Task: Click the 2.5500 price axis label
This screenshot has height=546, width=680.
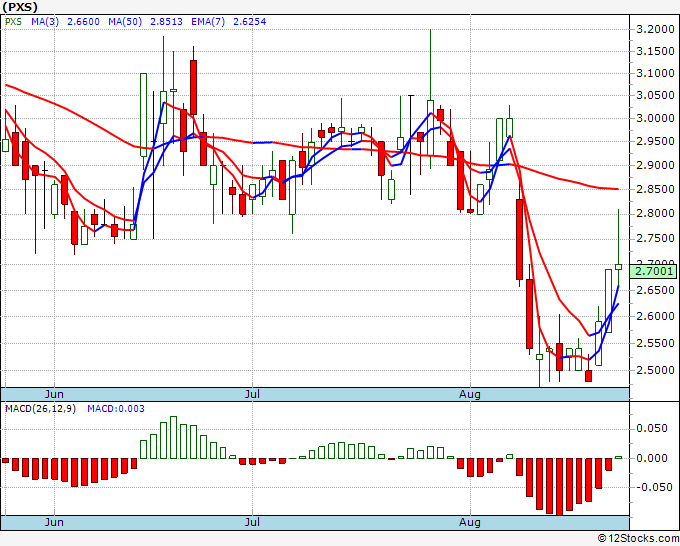Action: click(655, 343)
